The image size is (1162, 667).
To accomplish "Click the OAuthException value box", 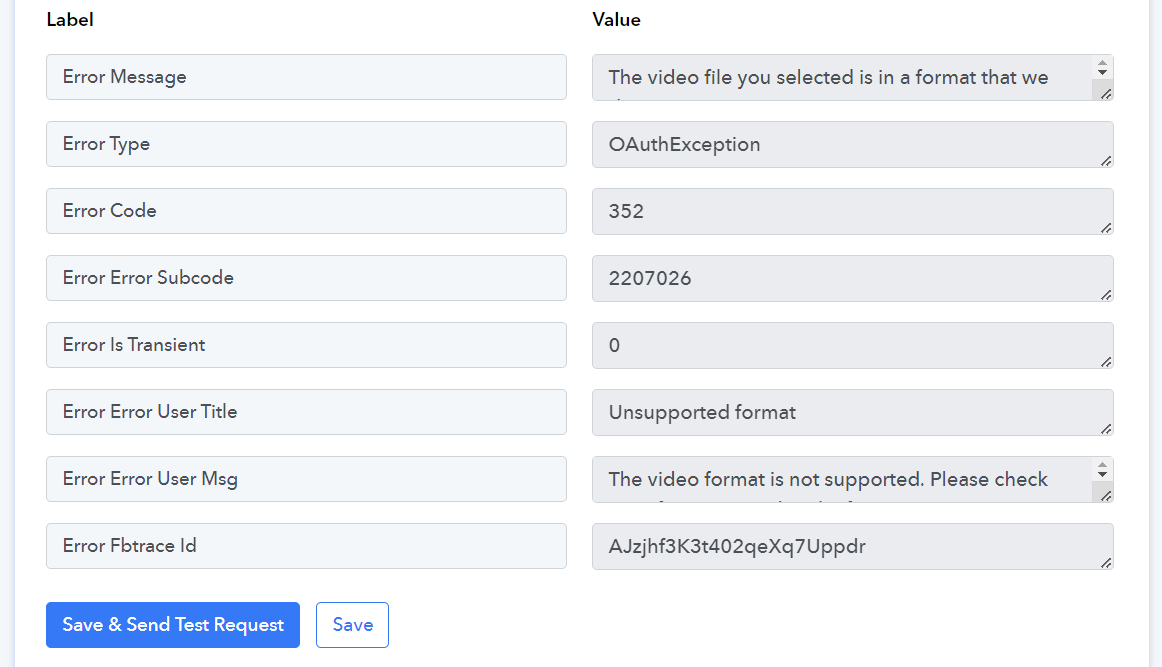I will click(x=852, y=145).
